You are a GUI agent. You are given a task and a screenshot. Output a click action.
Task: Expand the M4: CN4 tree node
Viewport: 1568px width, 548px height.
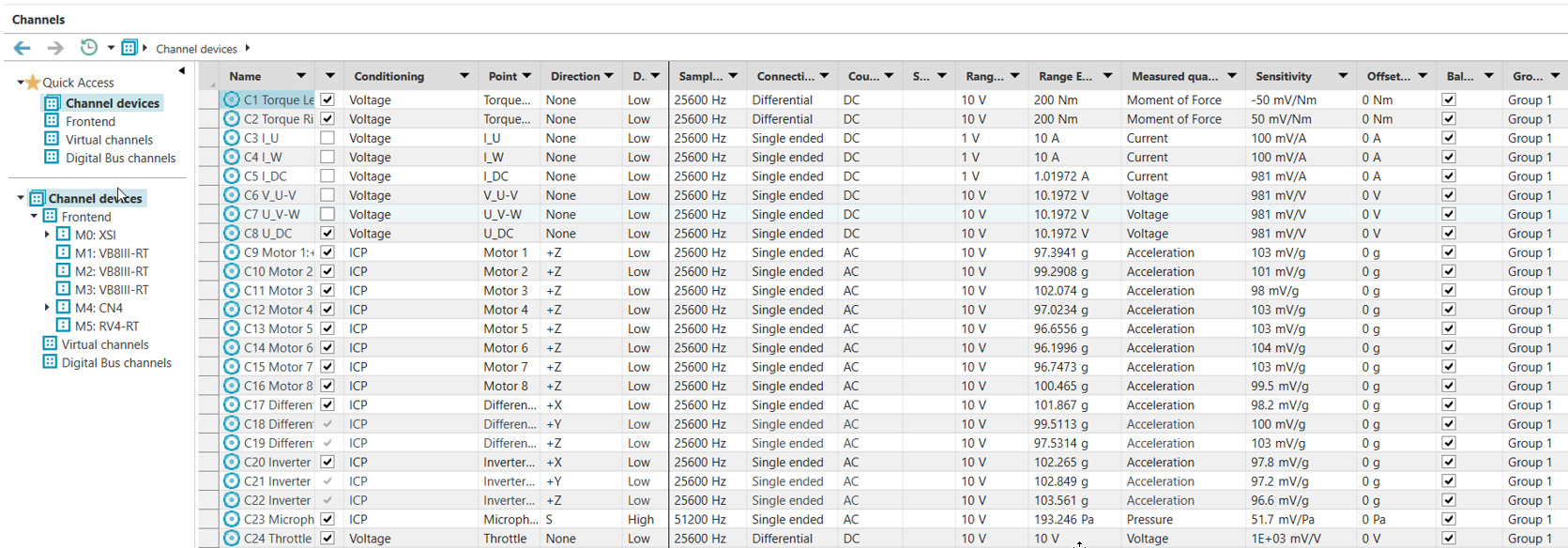47,308
